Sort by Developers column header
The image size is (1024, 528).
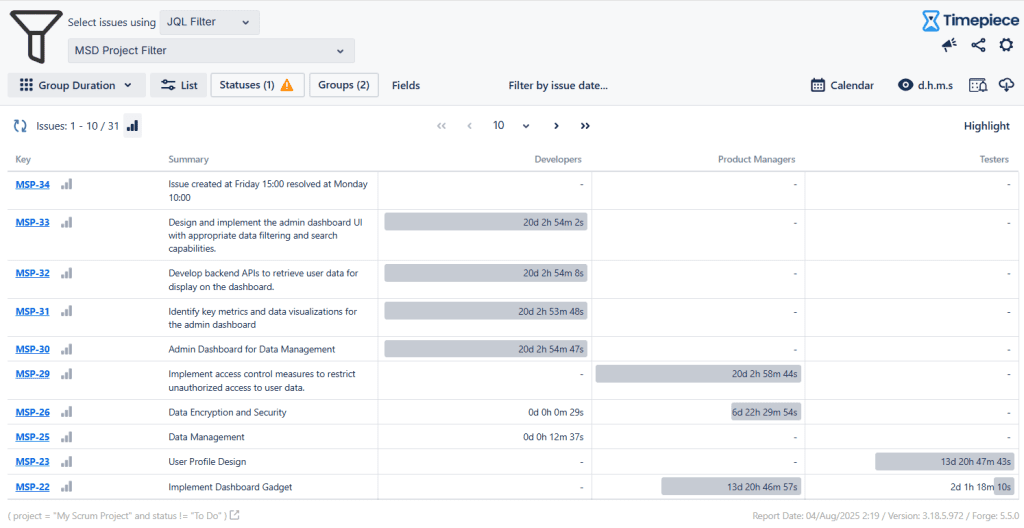[x=558, y=159]
